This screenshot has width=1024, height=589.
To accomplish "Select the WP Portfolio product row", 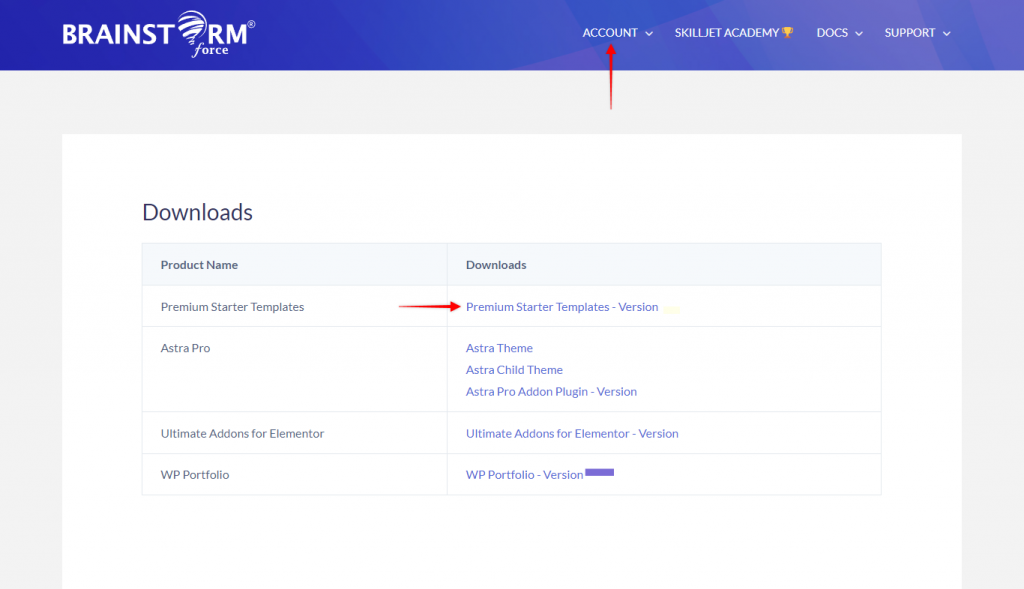I will click(x=197, y=474).
